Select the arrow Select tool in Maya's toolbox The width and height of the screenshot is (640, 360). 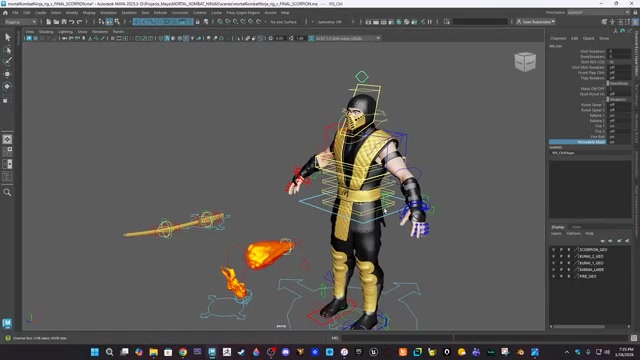click(x=7, y=37)
